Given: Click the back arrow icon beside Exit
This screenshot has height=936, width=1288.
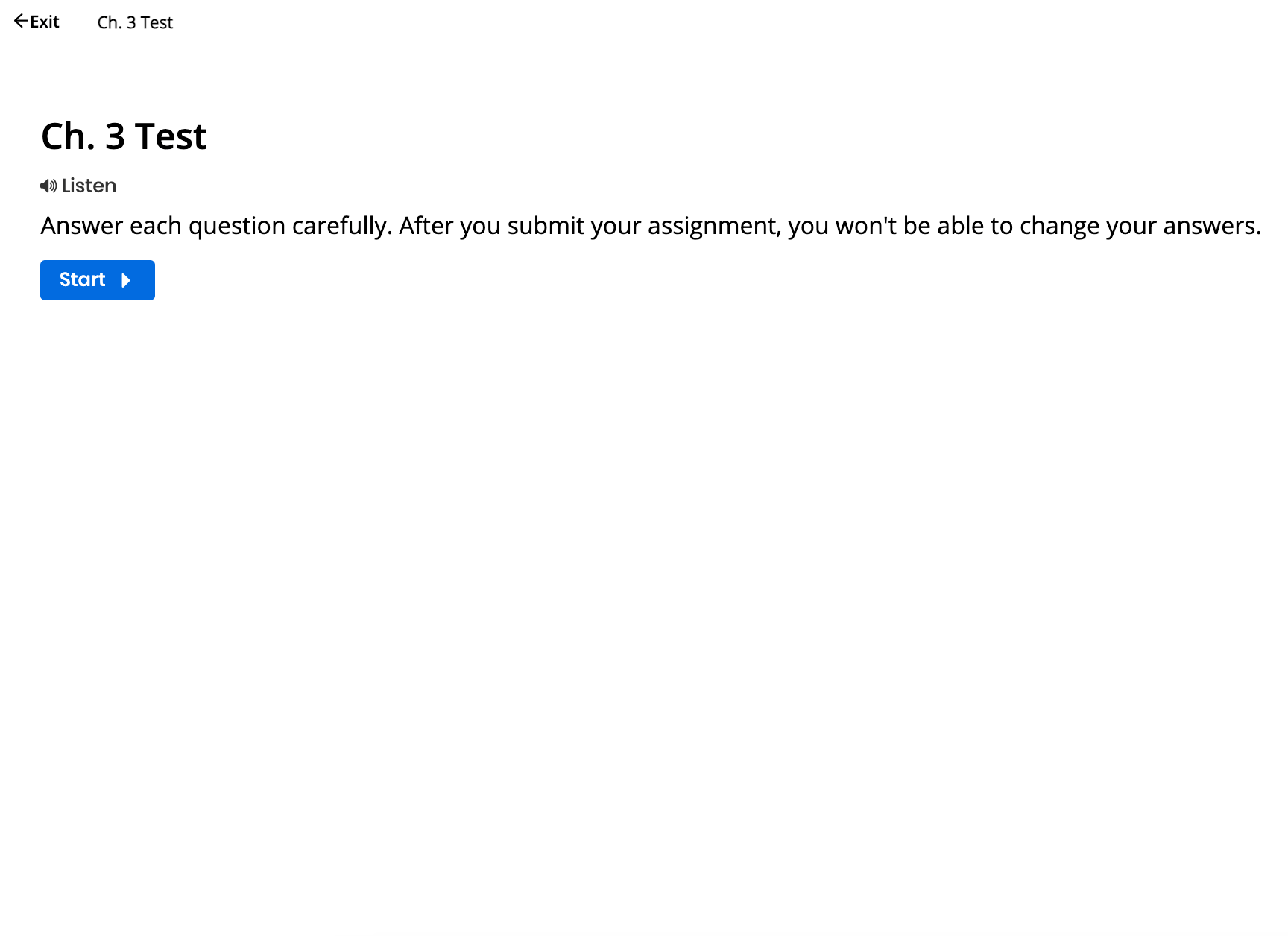Looking at the screenshot, I should pos(21,22).
